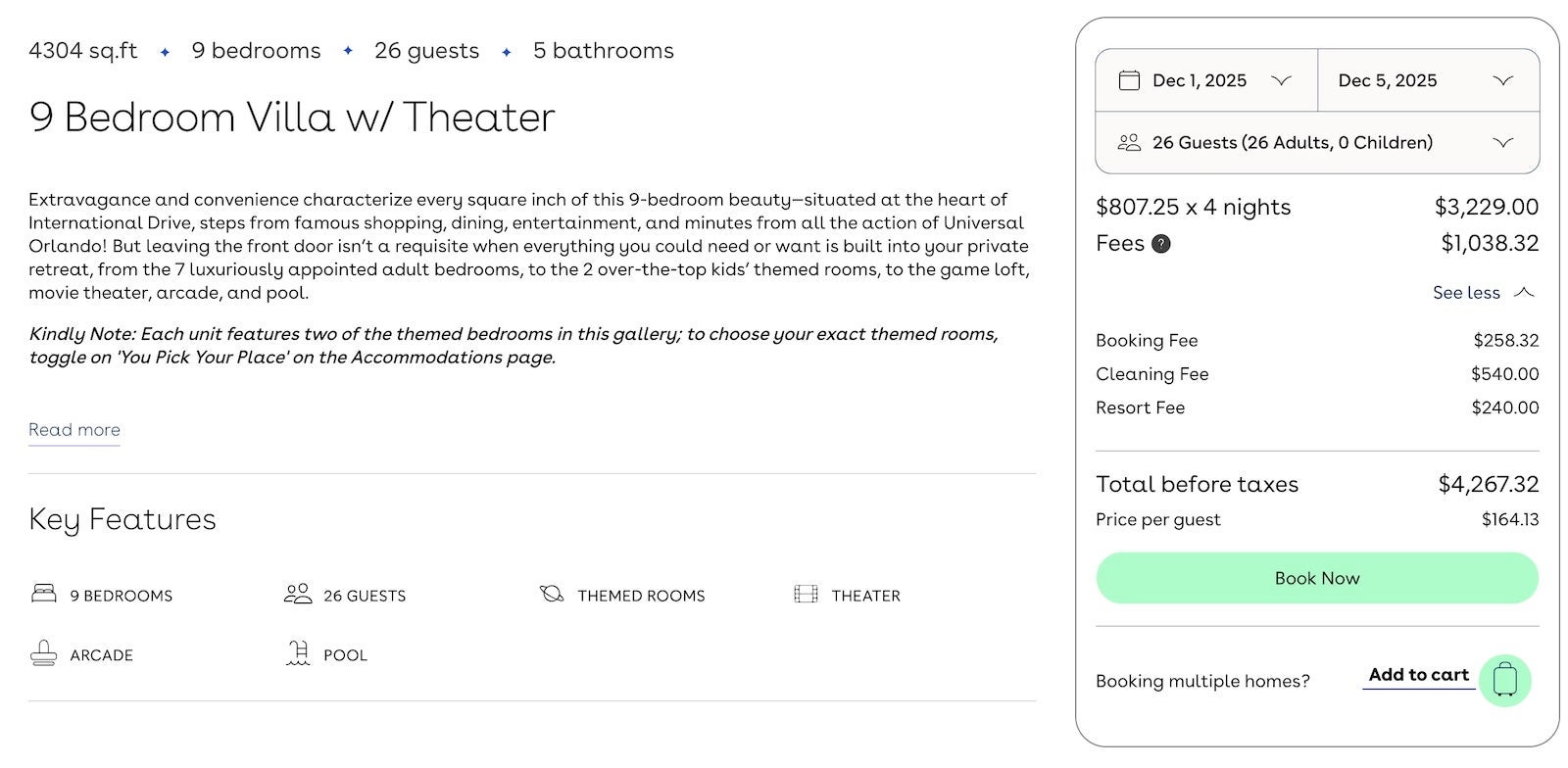Select the Cleaning Fee line item

pos(1152,373)
